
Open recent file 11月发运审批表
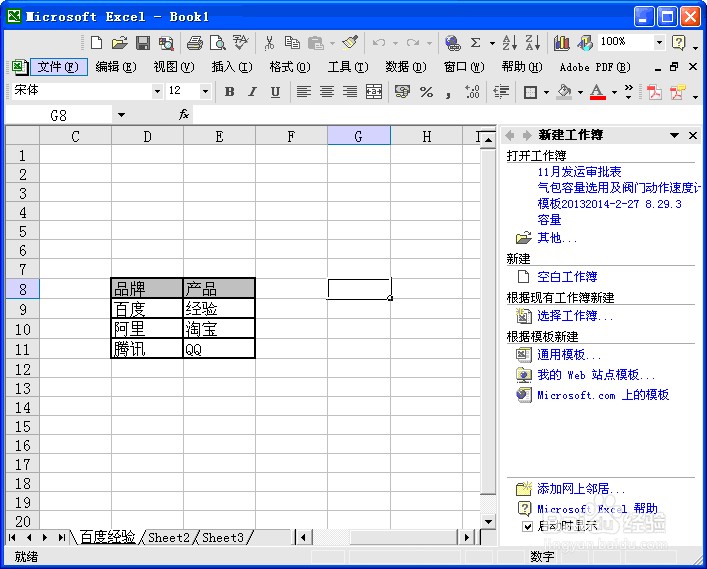click(x=579, y=172)
